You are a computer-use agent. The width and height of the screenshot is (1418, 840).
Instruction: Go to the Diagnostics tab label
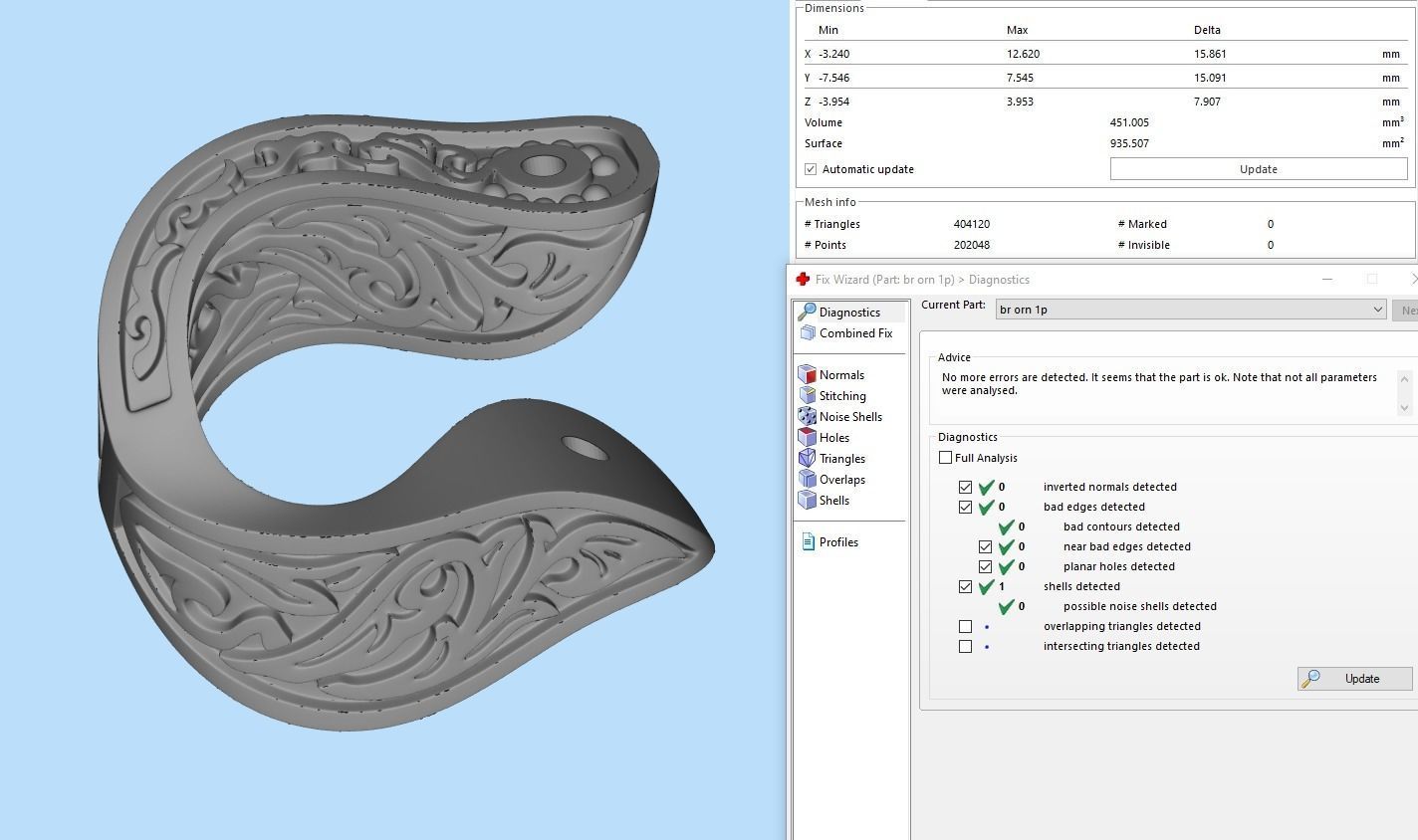(849, 313)
